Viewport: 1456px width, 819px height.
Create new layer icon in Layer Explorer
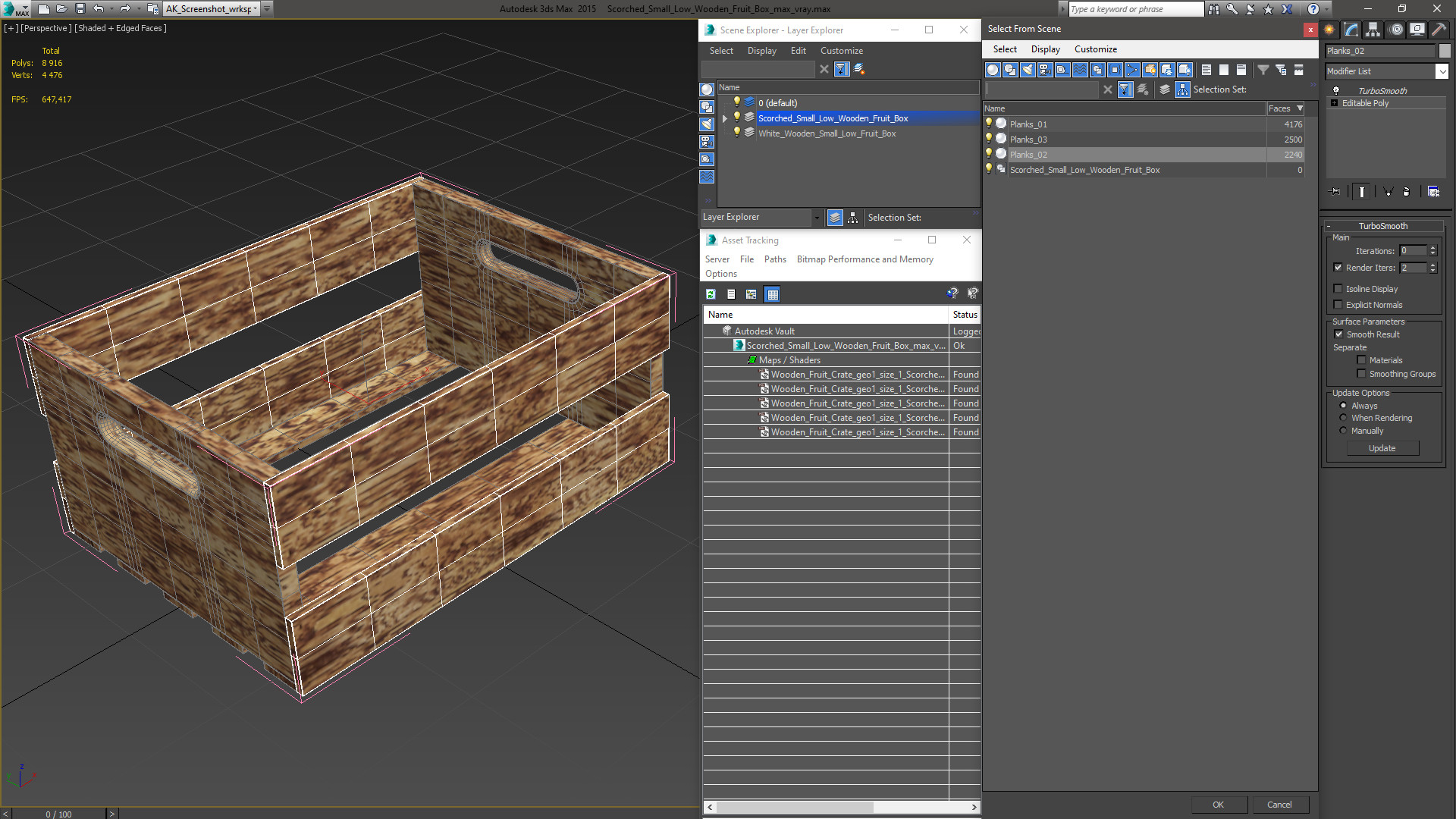tap(859, 69)
